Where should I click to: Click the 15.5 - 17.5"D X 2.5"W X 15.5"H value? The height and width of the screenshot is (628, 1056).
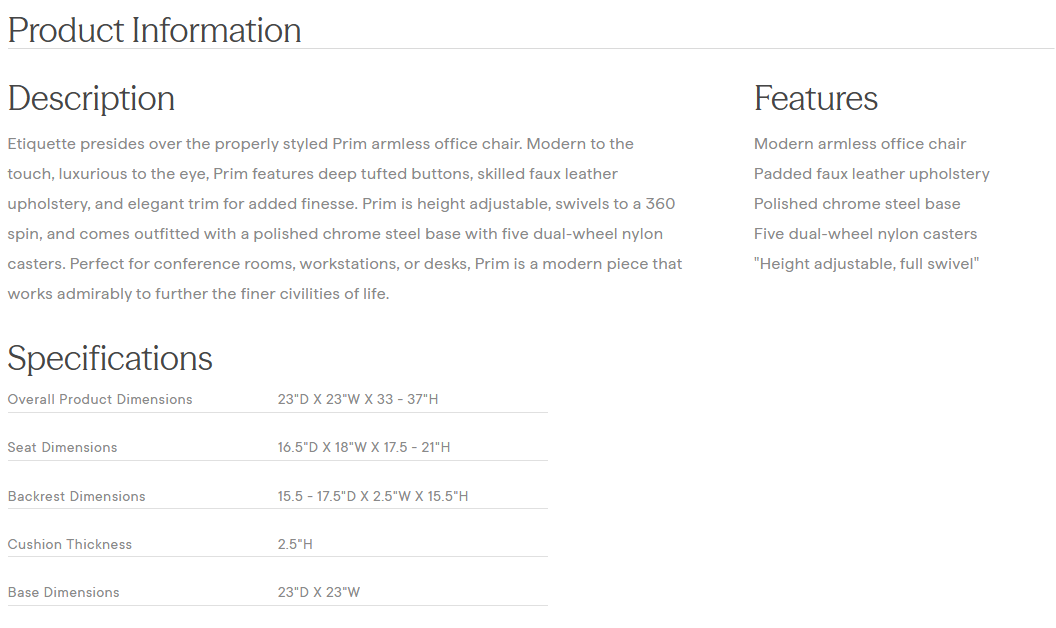(x=373, y=496)
